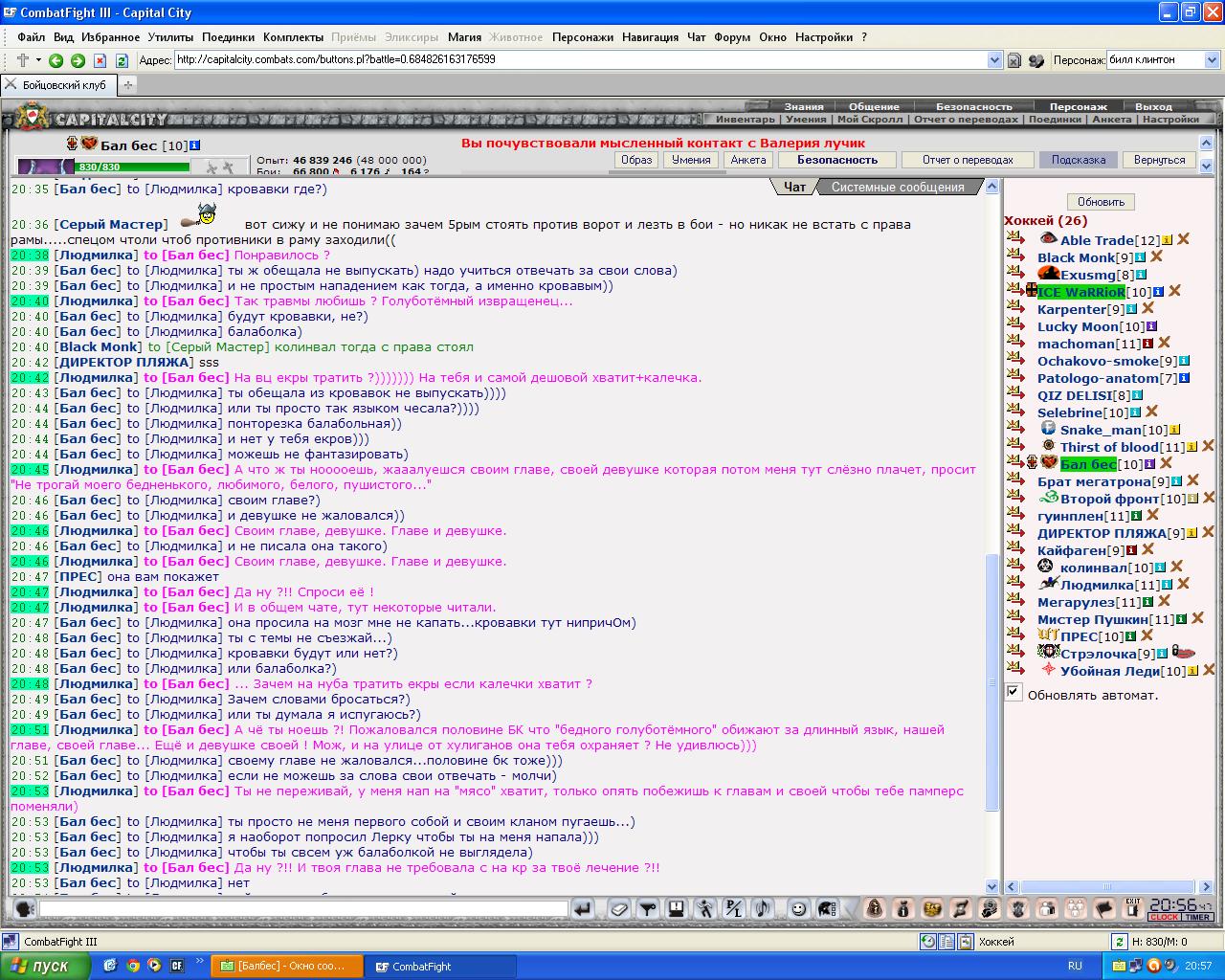The width and height of the screenshot is (1225, 980).
Task: Click the flag icon in bottom toolbar
Action: point(1104,908)
